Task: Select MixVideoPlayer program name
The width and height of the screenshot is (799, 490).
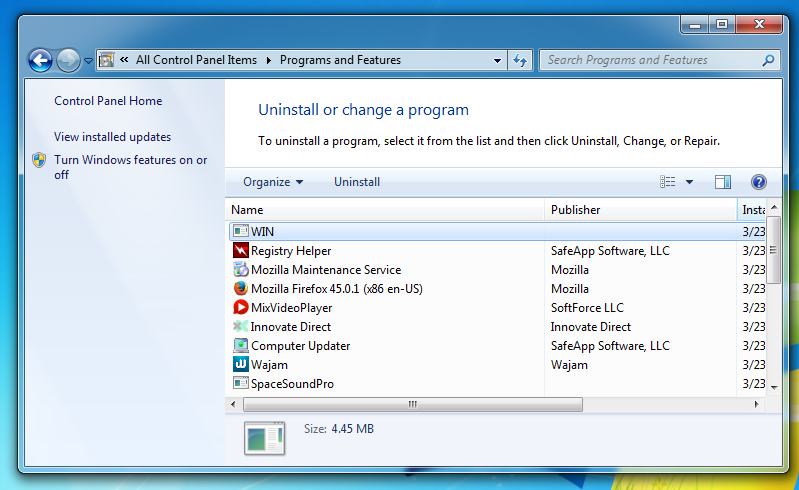Action: (291, 308)
